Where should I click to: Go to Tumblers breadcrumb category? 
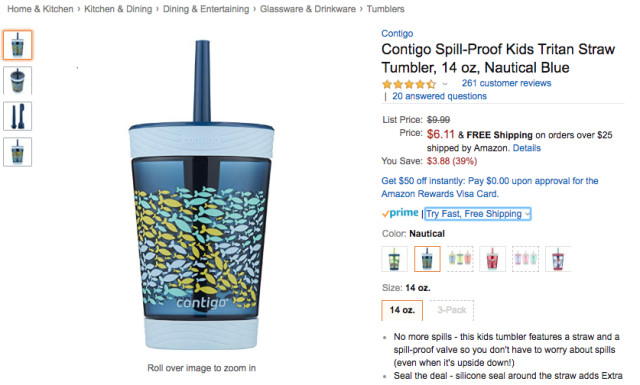[385, 9]
